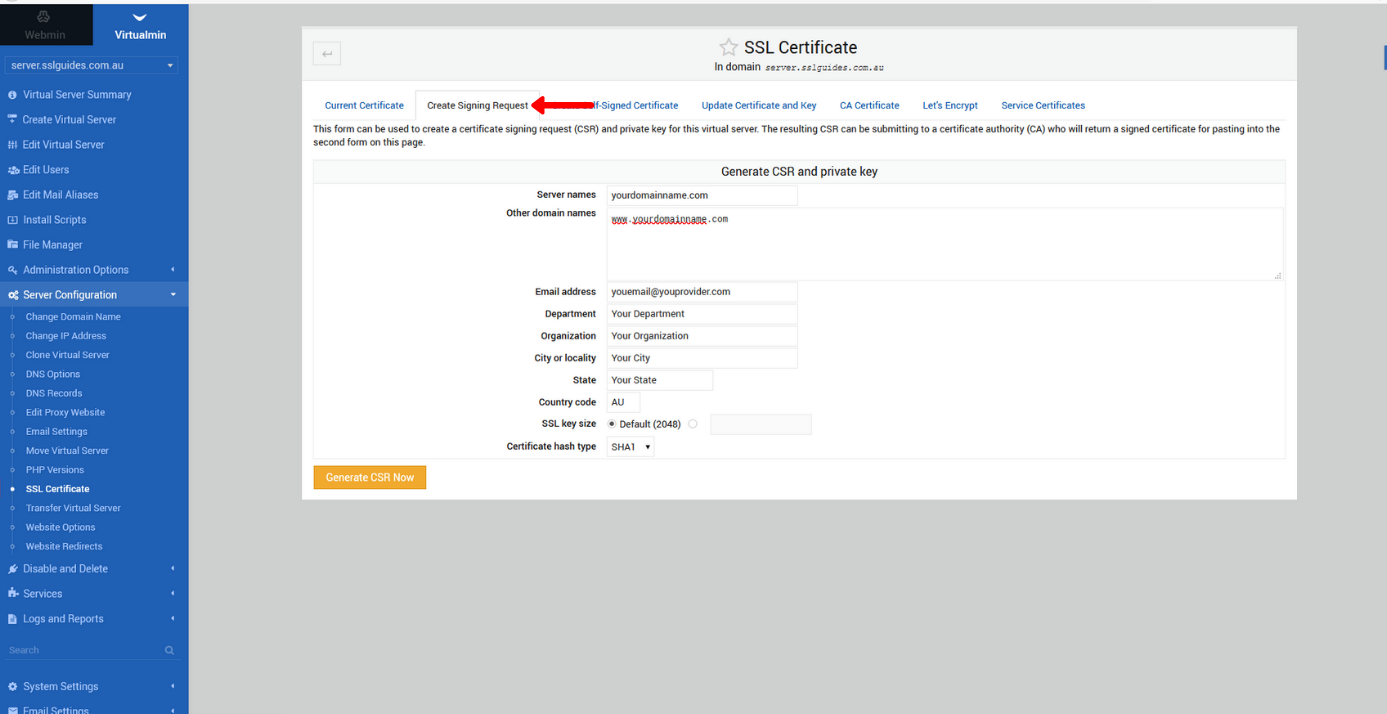Screen dimensions: 1387x714
Task: Click the Generate CSR Now button
Action: (x=369, y=477)
